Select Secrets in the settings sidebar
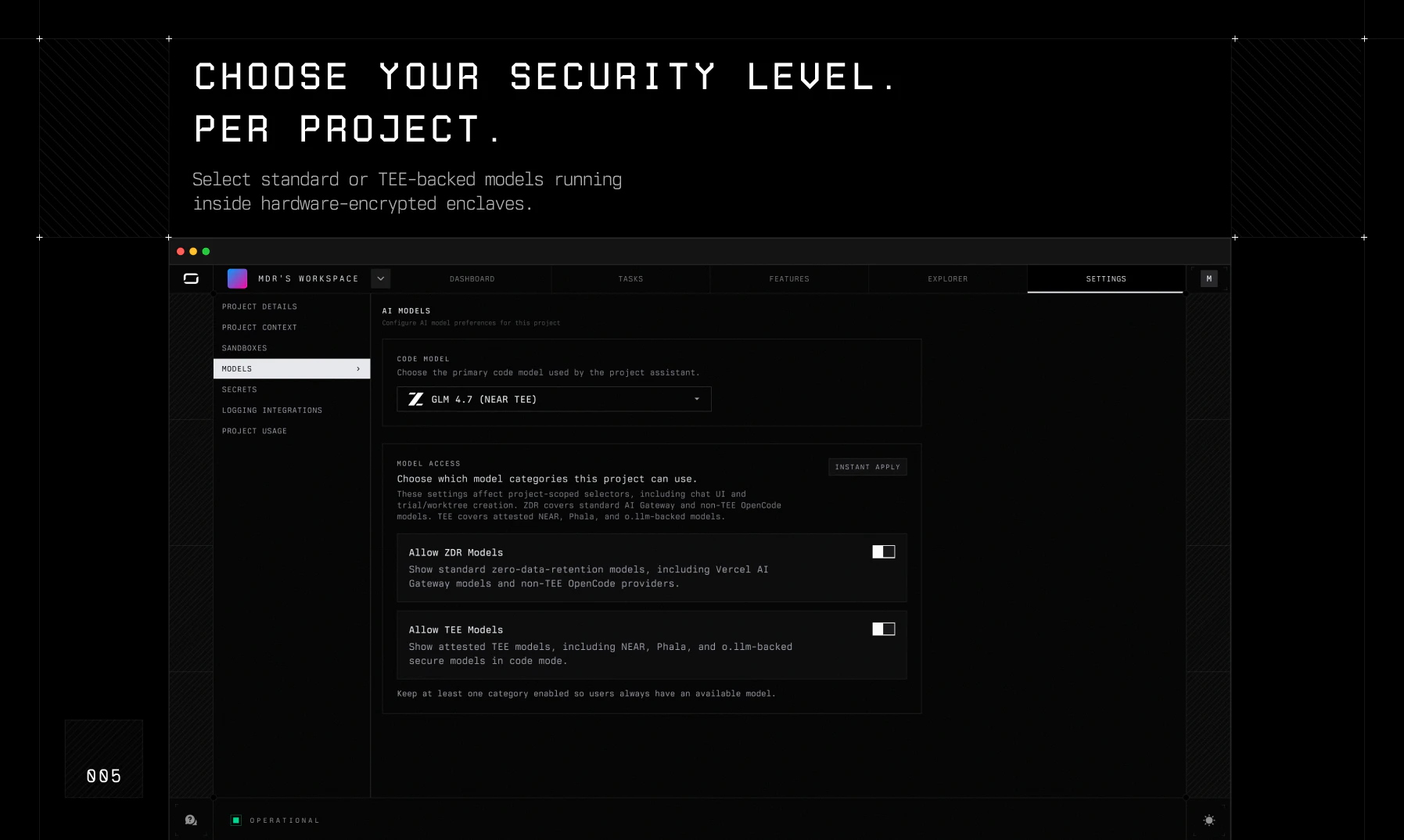 coord(239,389)
